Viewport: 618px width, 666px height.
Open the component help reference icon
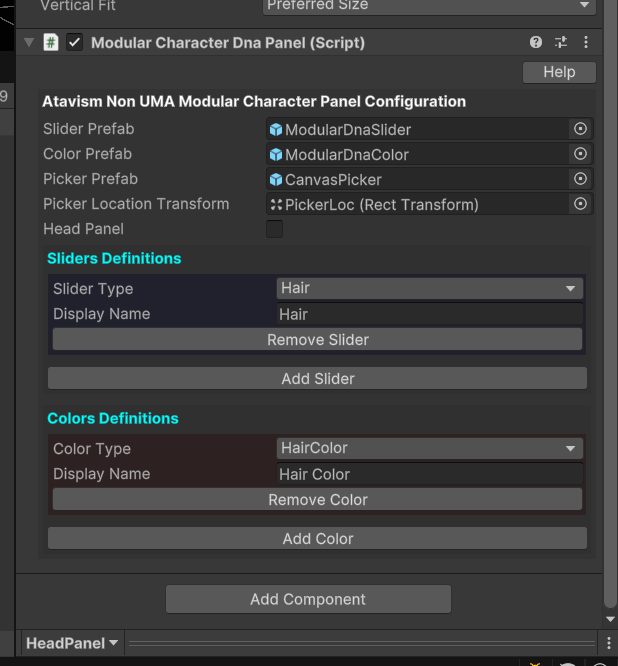coord(536,43)
